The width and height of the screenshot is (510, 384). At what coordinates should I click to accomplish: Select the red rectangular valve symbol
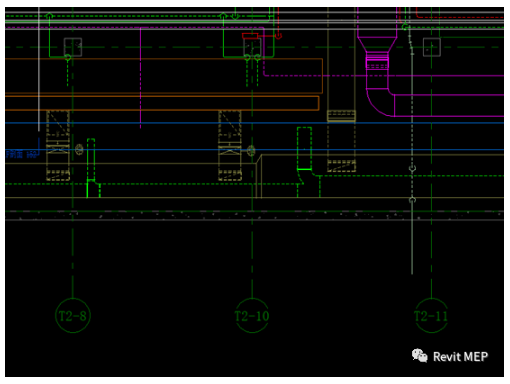(x=250, y=36)
